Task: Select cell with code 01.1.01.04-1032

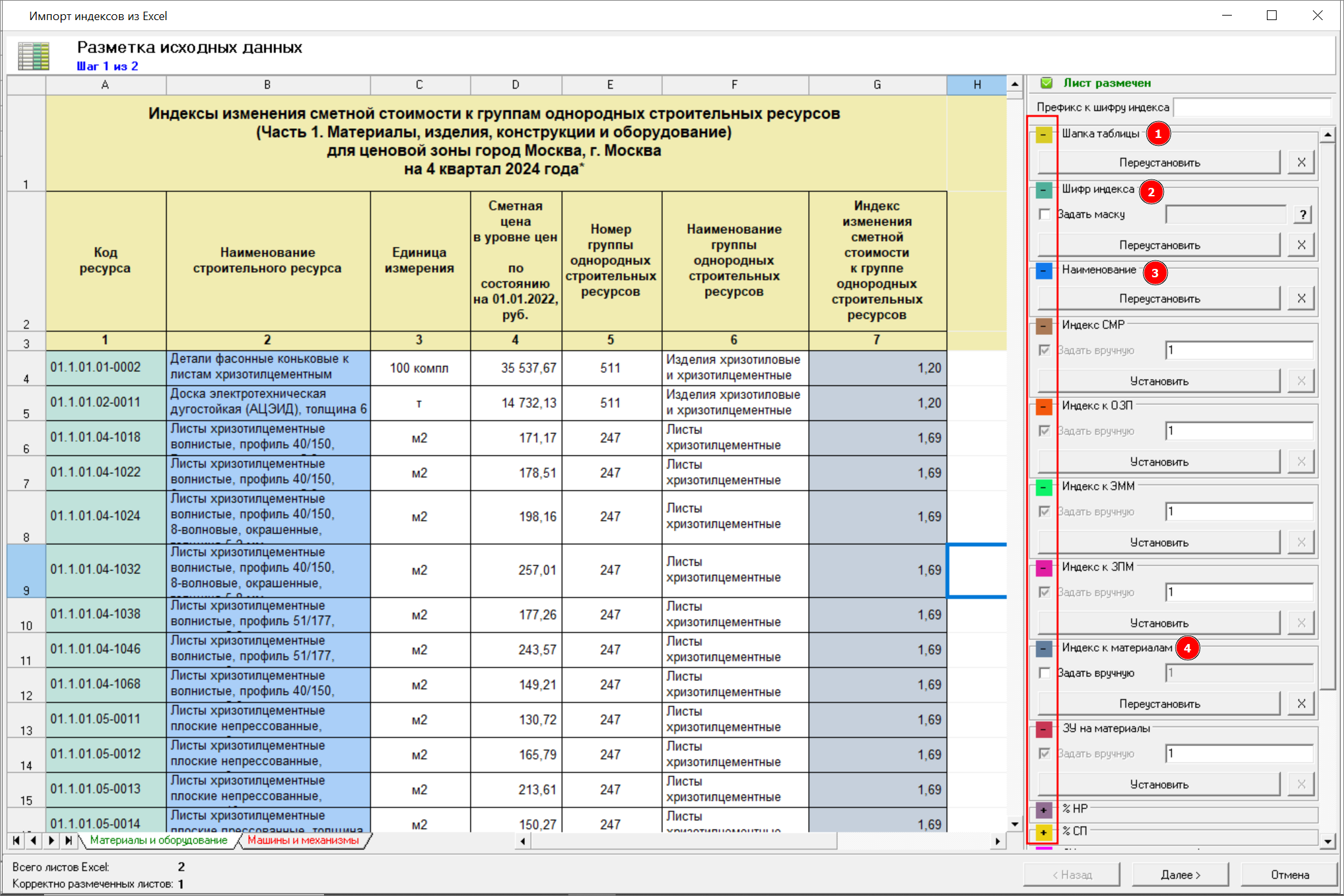Action: pos(106,570)
